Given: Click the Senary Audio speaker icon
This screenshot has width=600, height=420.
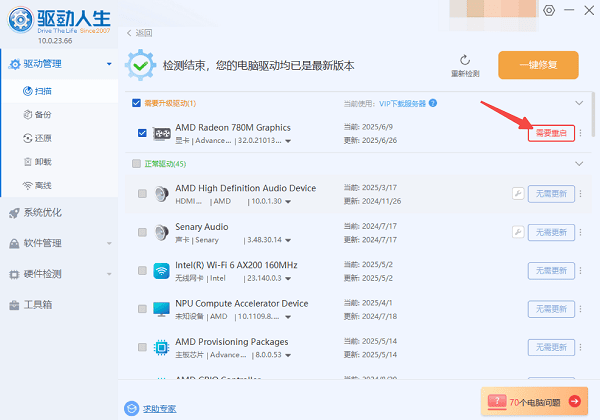Looking at the screenshot, I should (161, 233).
